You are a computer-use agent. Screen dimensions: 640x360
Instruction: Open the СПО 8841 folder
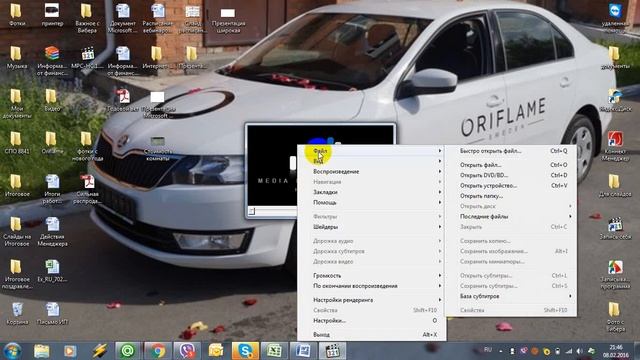[x=16, y=143]
